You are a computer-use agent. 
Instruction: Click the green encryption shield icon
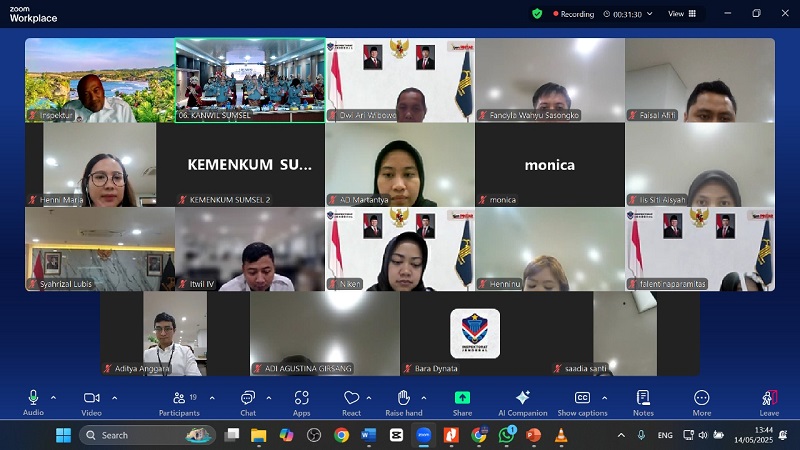click(x=537, y=14)
